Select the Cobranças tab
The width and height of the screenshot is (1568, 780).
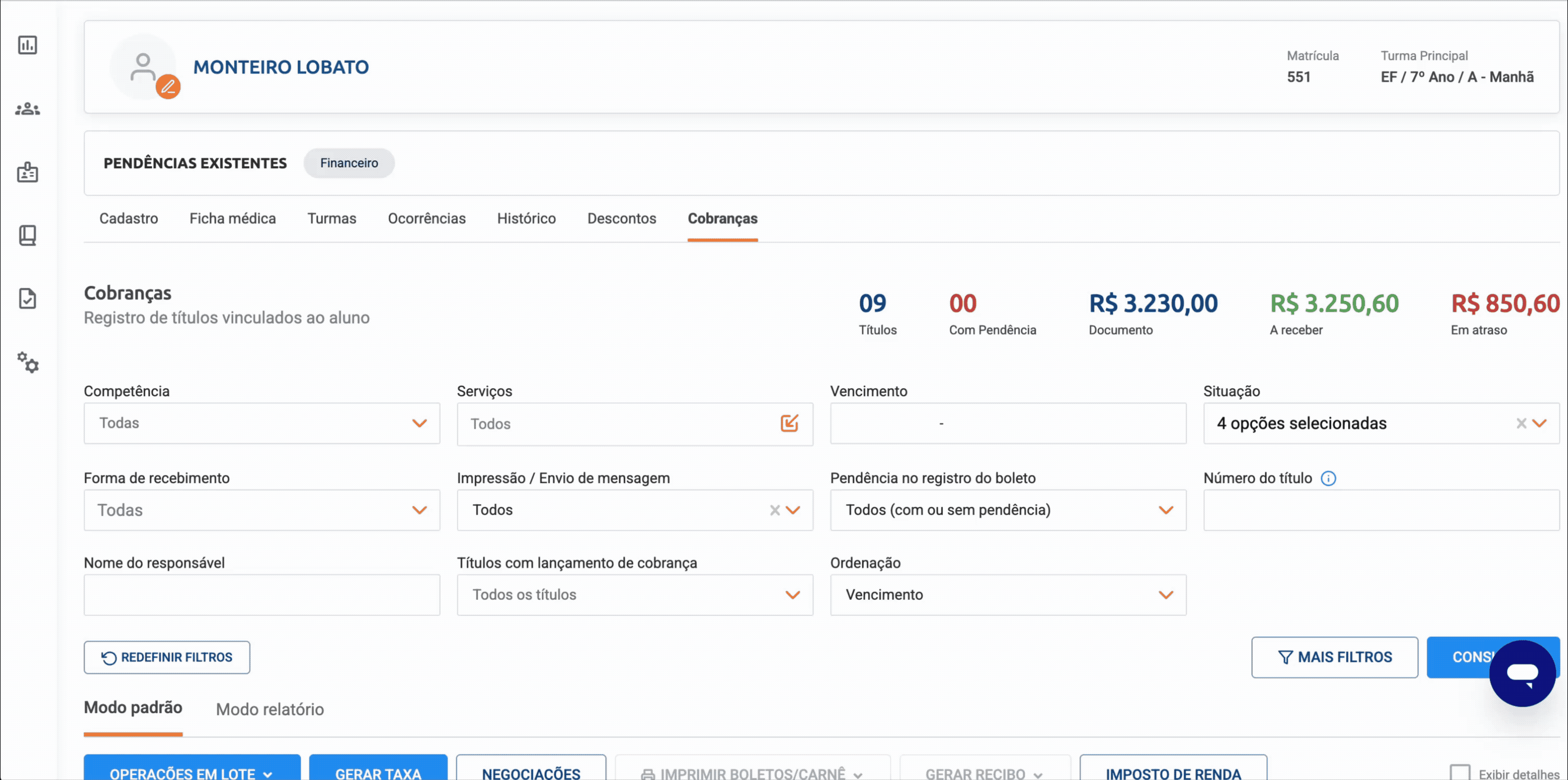[723, 218]
